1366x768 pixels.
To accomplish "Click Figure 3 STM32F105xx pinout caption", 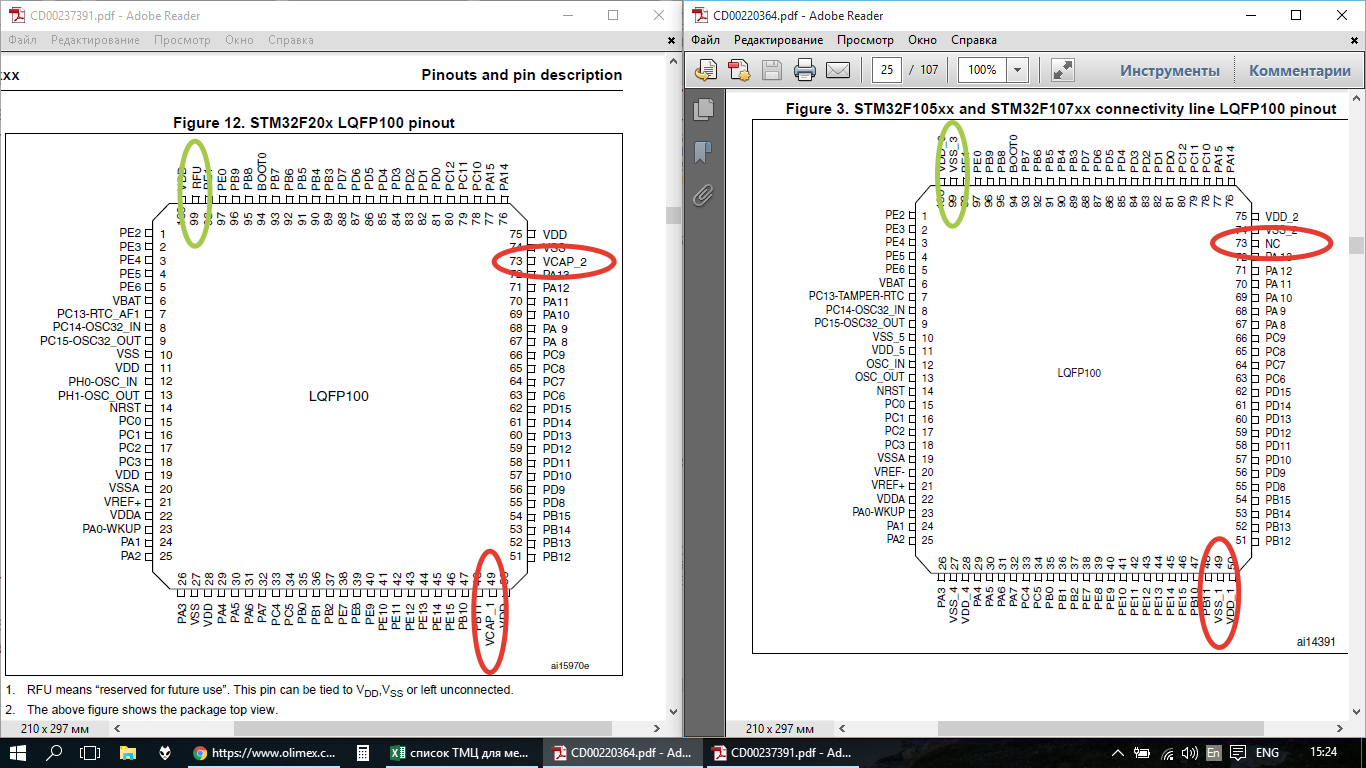I will [x=1061, y=108].
